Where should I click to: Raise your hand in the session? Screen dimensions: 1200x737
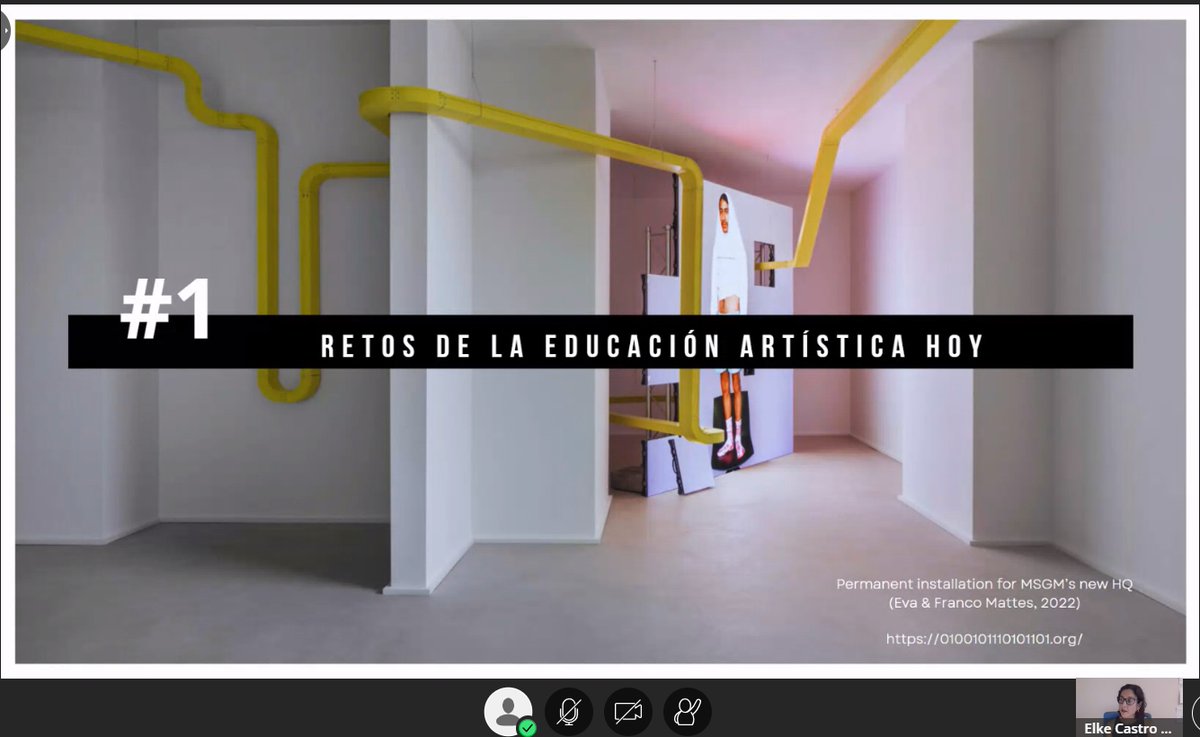(x=688, y=712)
